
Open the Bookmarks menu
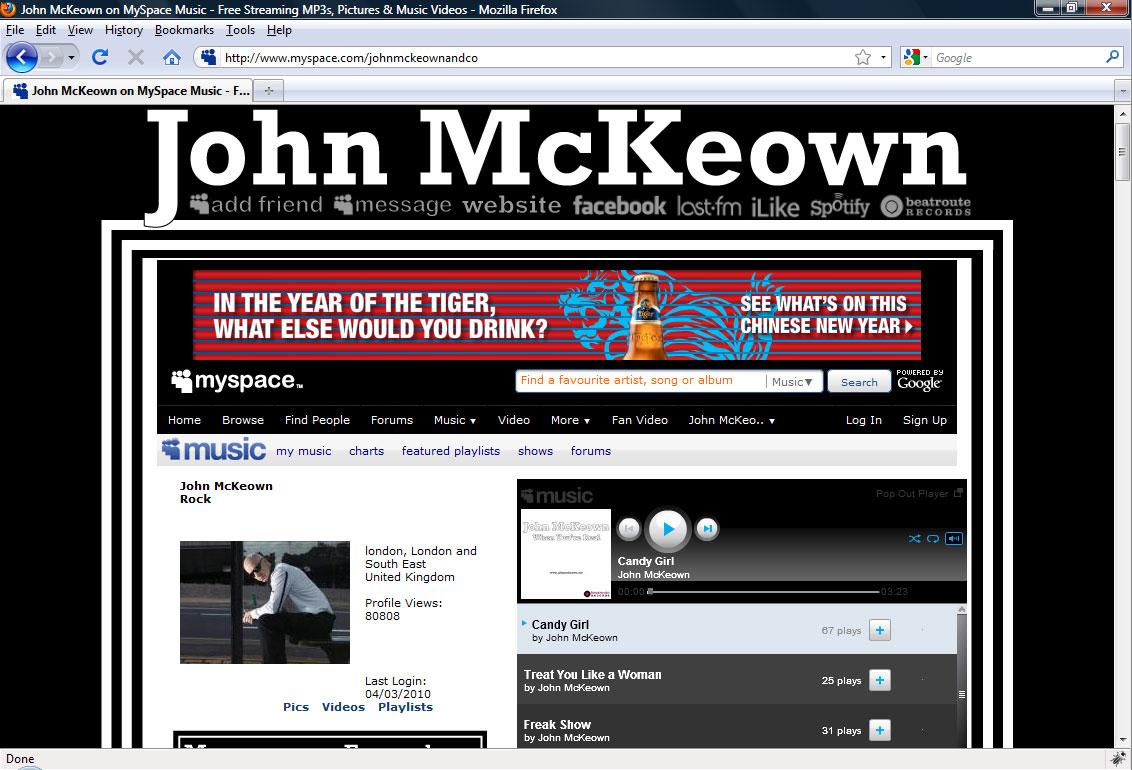pyautogui.click(x=184, y=30)
